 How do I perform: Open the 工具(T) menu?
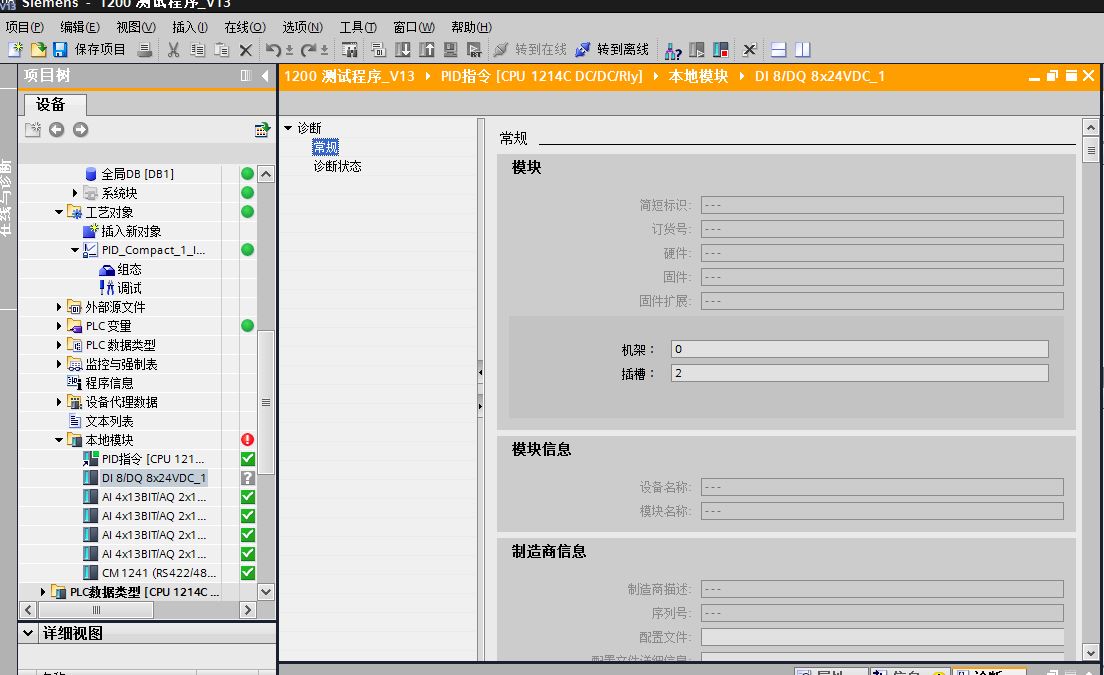coord(358,27)
